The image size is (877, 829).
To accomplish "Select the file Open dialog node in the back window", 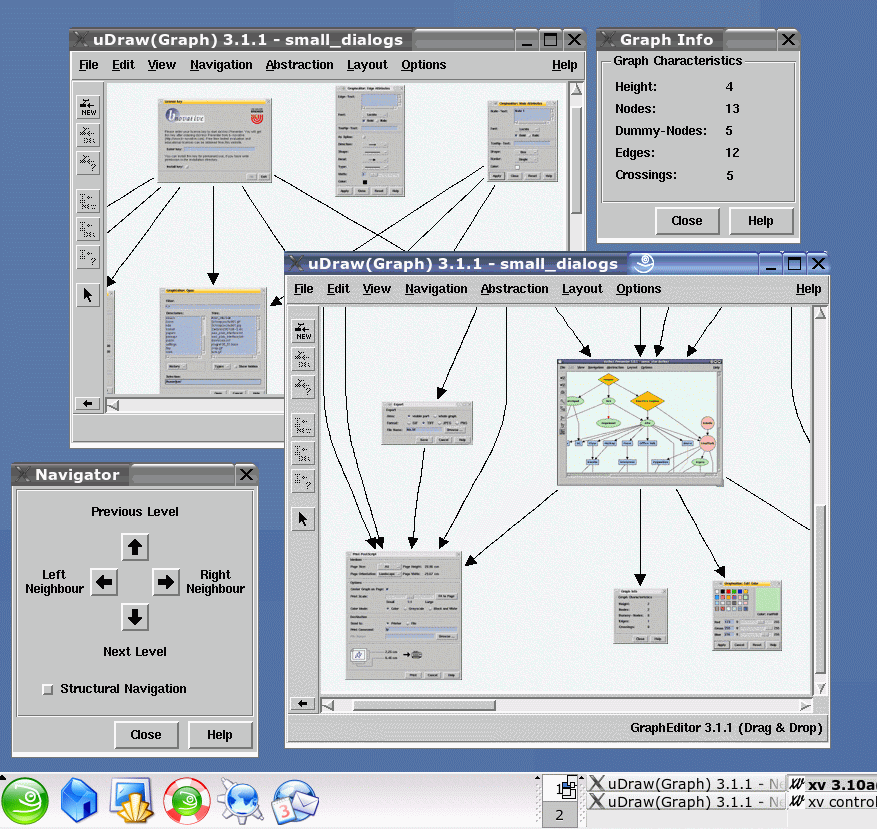I will pyautogui.click(x=213, y=341).
